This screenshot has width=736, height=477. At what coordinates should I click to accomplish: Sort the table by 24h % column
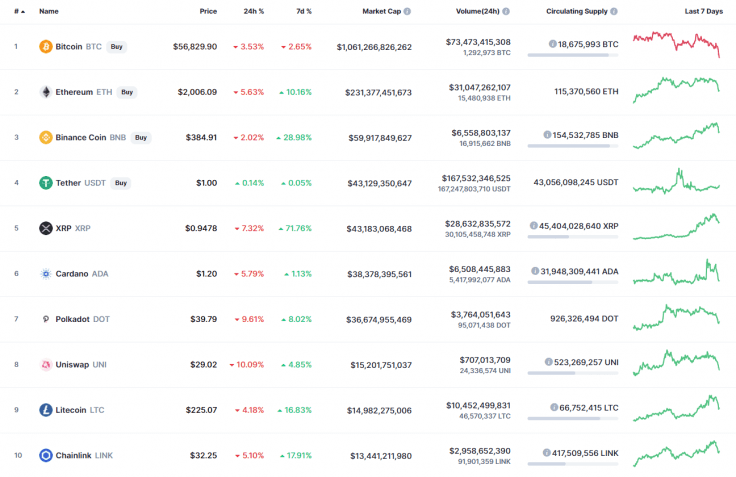[x=254, y=11]
